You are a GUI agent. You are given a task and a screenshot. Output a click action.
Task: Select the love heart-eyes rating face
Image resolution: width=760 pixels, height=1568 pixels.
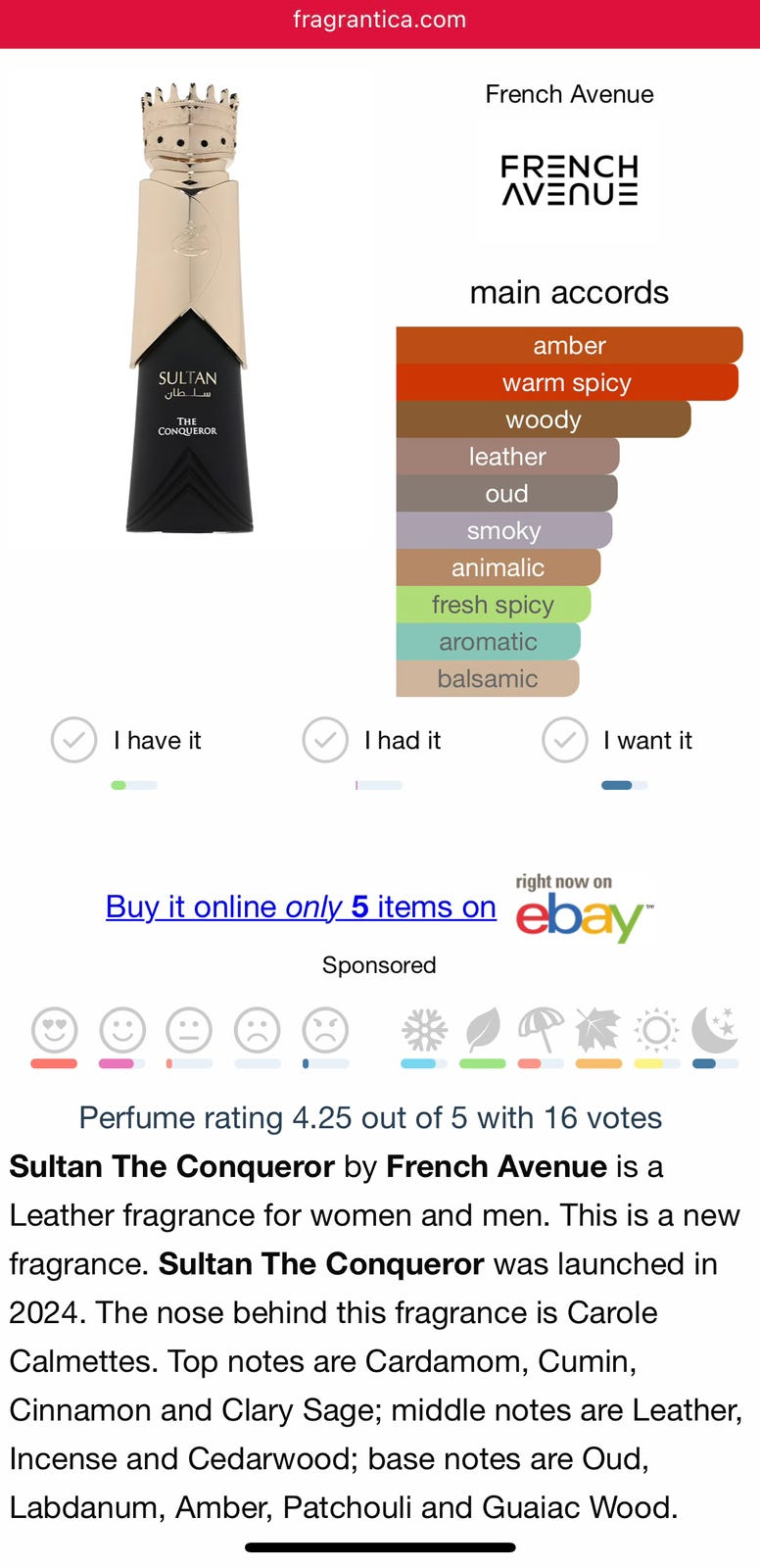[54, 1030]
